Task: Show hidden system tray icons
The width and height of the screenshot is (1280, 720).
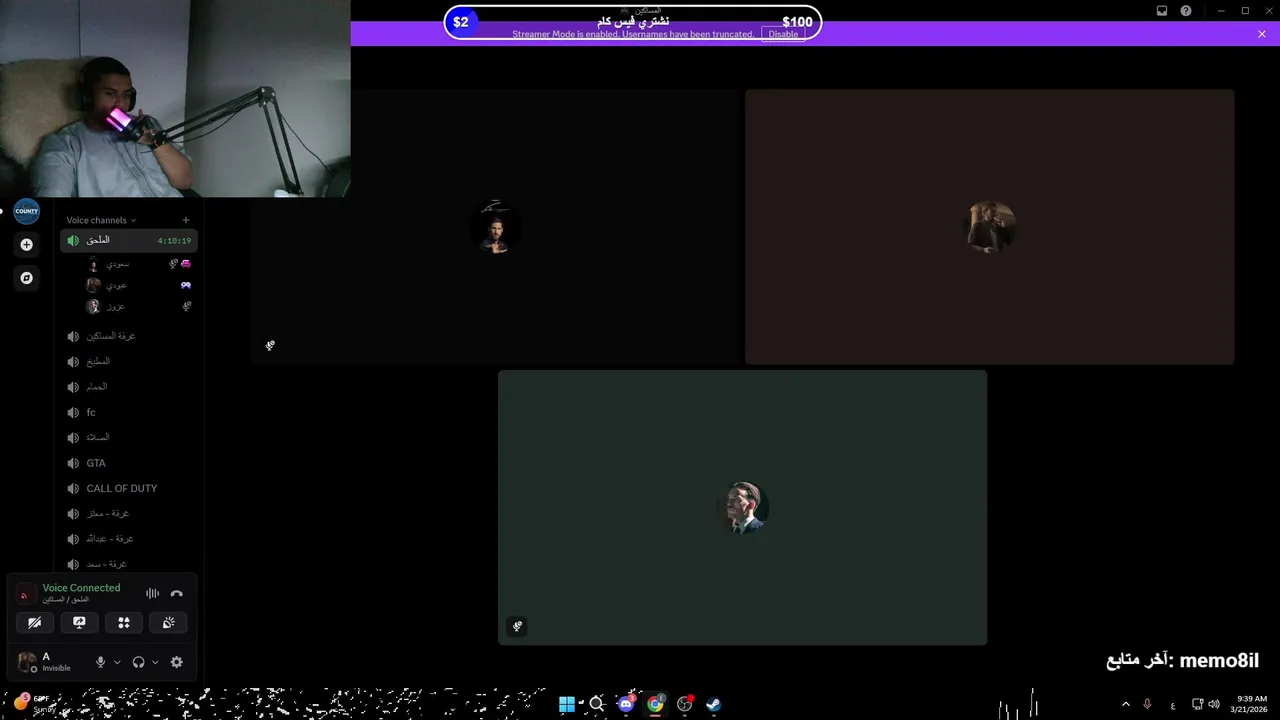Action: pos(1126,704)
